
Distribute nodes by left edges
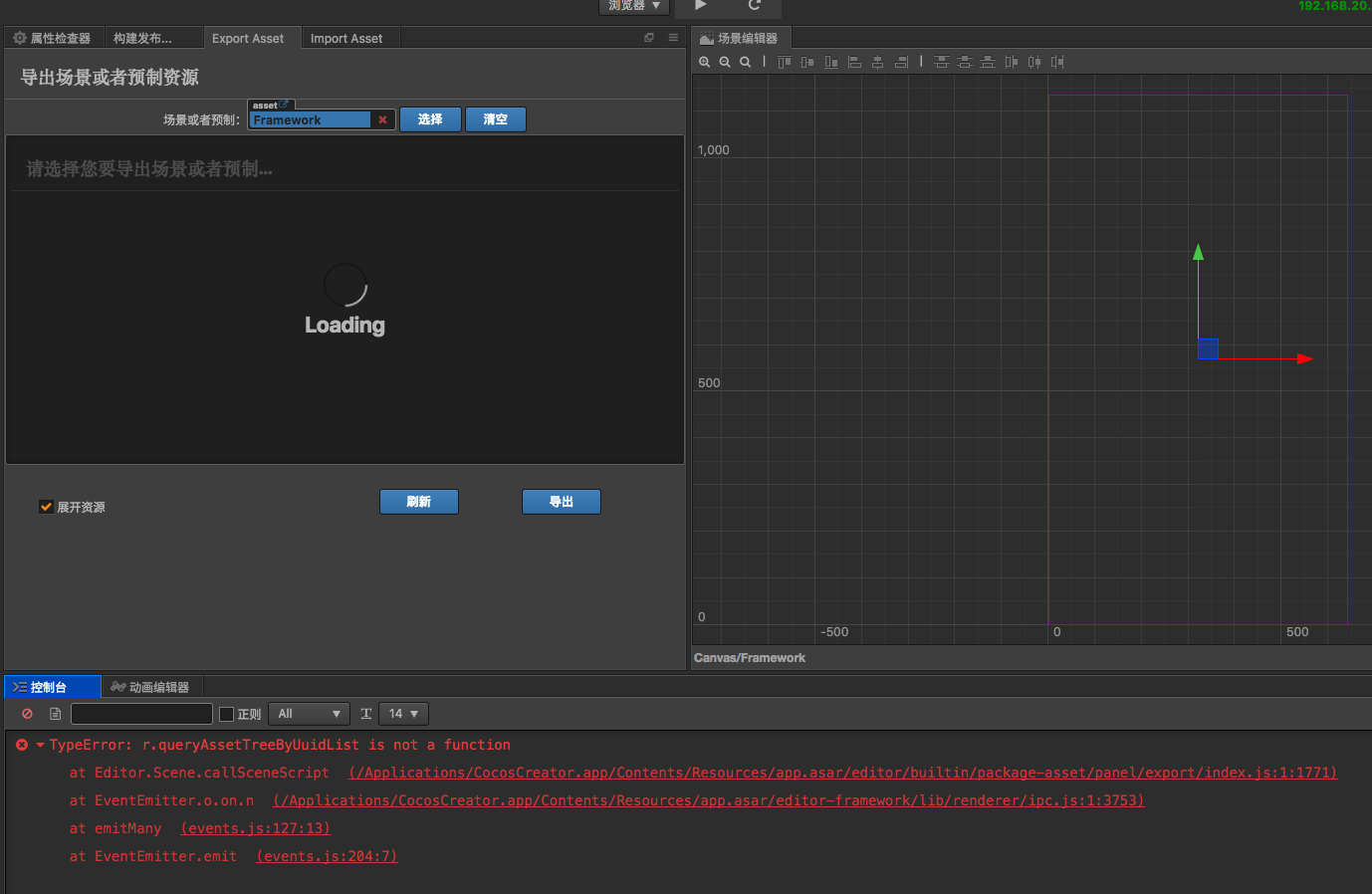click(x=1012, y=62)
